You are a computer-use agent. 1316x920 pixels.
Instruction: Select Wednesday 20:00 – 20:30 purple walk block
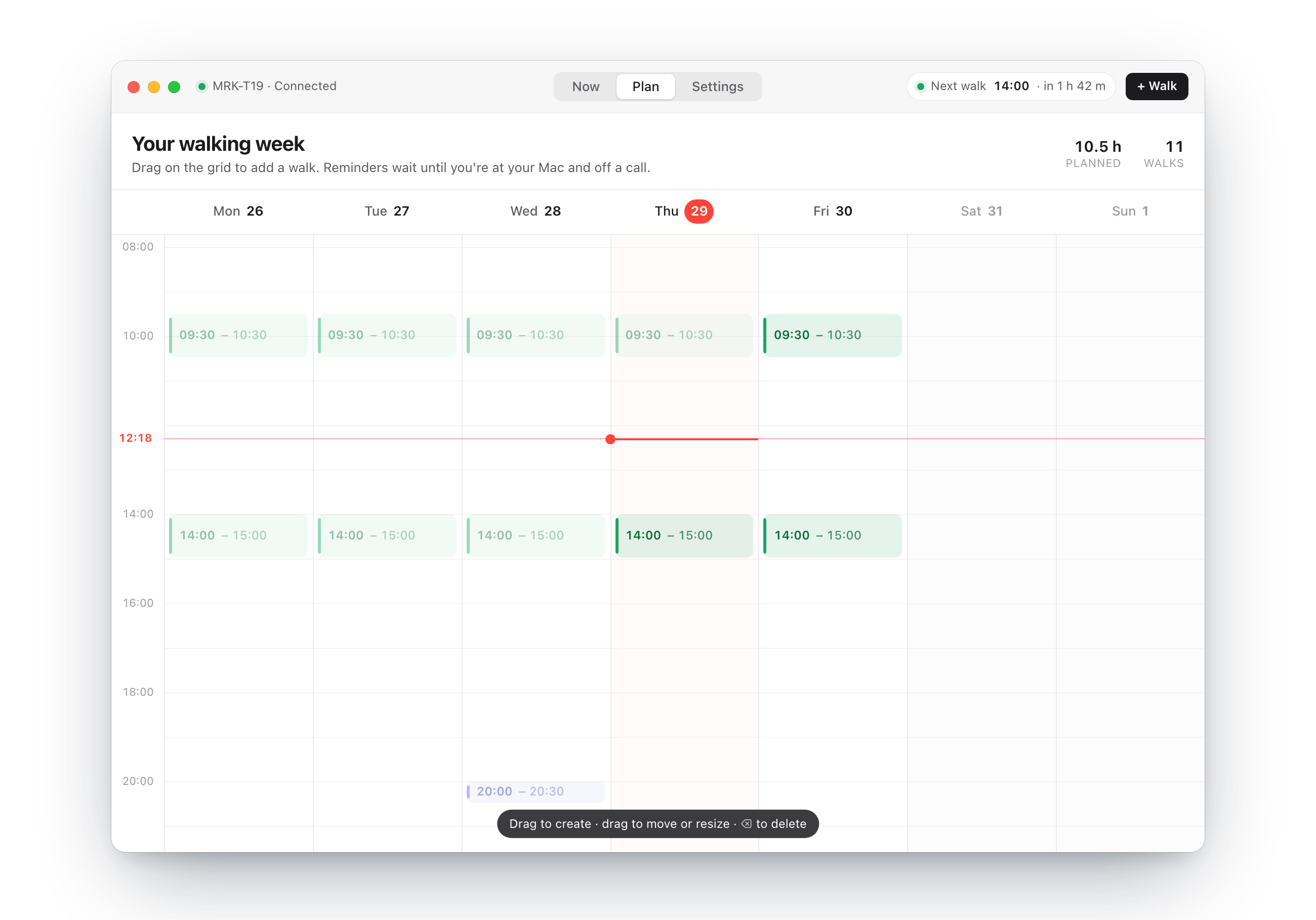pyautogui.click(x=536, y=791)
